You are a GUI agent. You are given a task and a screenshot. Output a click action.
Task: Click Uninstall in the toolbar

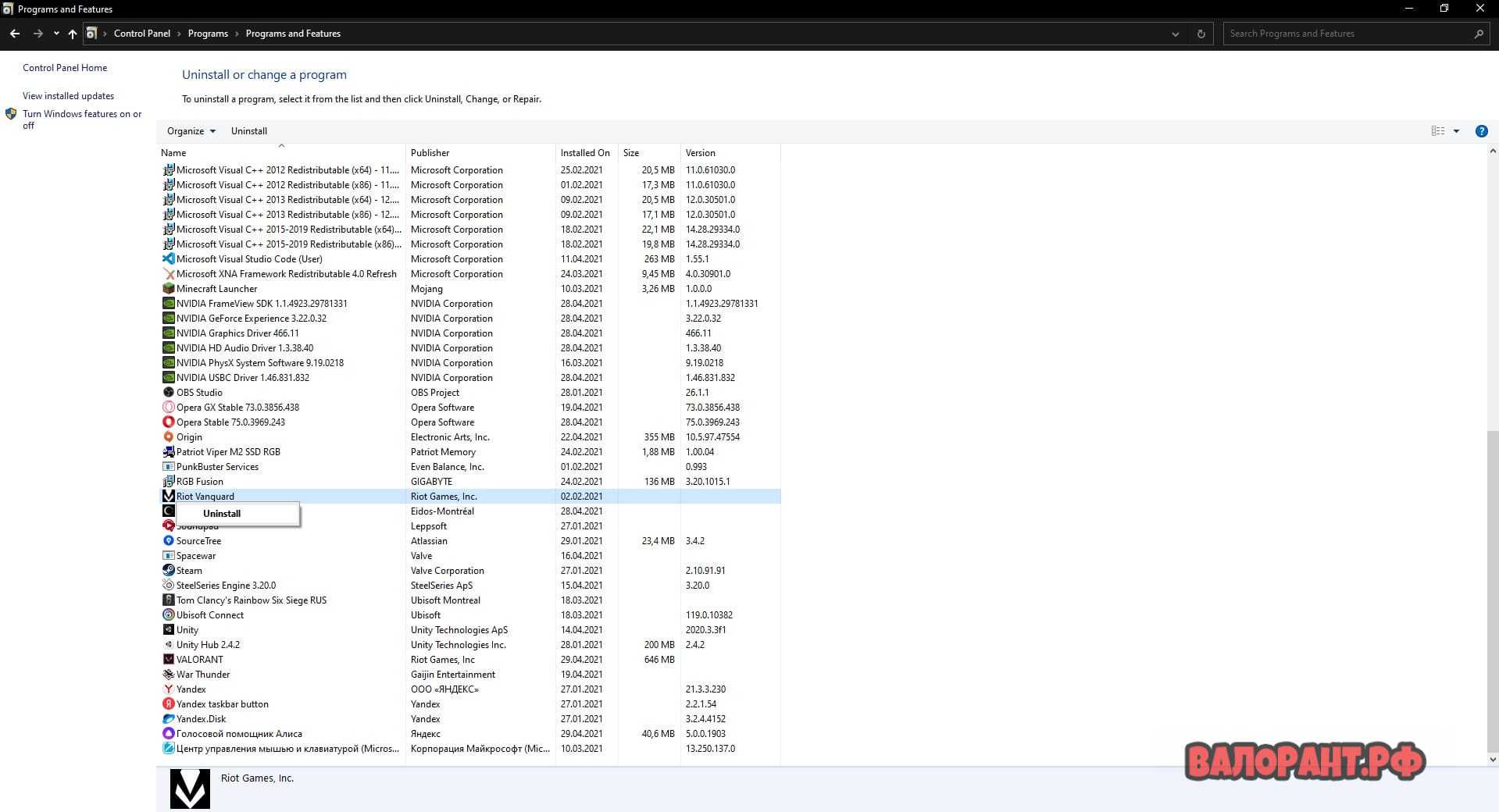tap(248, 131)
